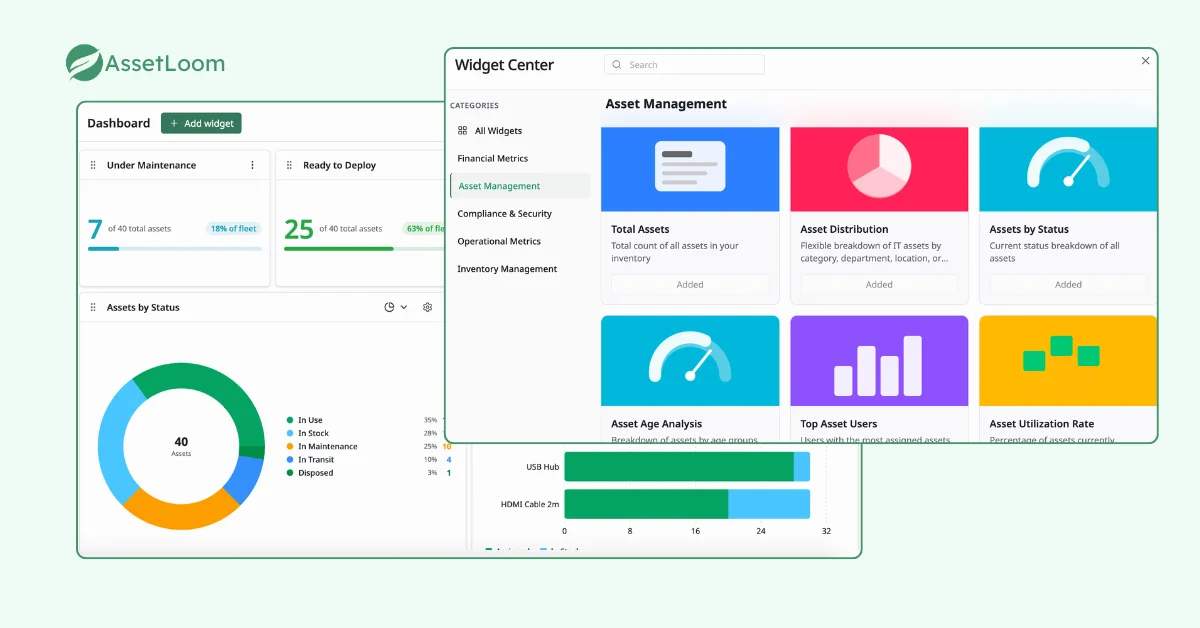Select Compliance & Security category
Screen dimensions: 1200x628
tap(519, 213)
